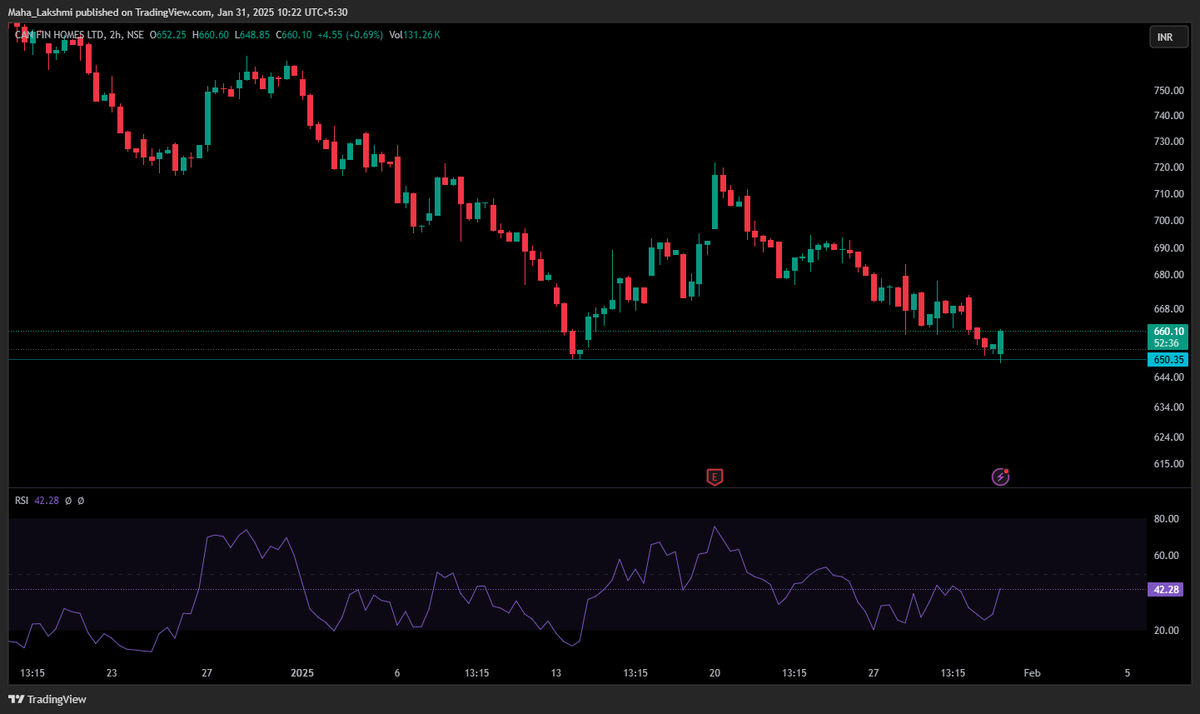This screenshot has width=1200, height=714.
Task: Click the 710.00 price axis label
Action: pos(1169,195)
